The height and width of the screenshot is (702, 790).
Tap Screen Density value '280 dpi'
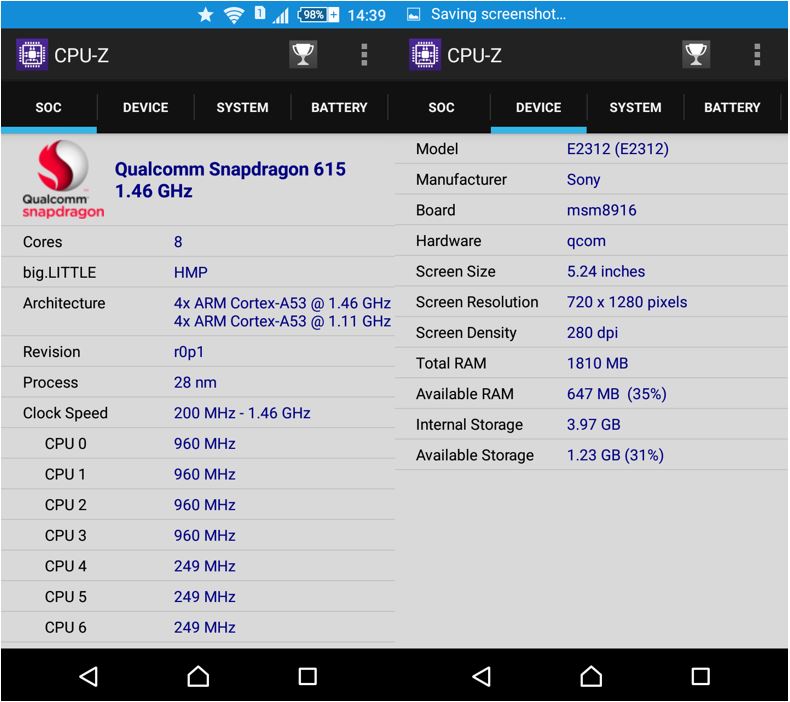[592, 333]
